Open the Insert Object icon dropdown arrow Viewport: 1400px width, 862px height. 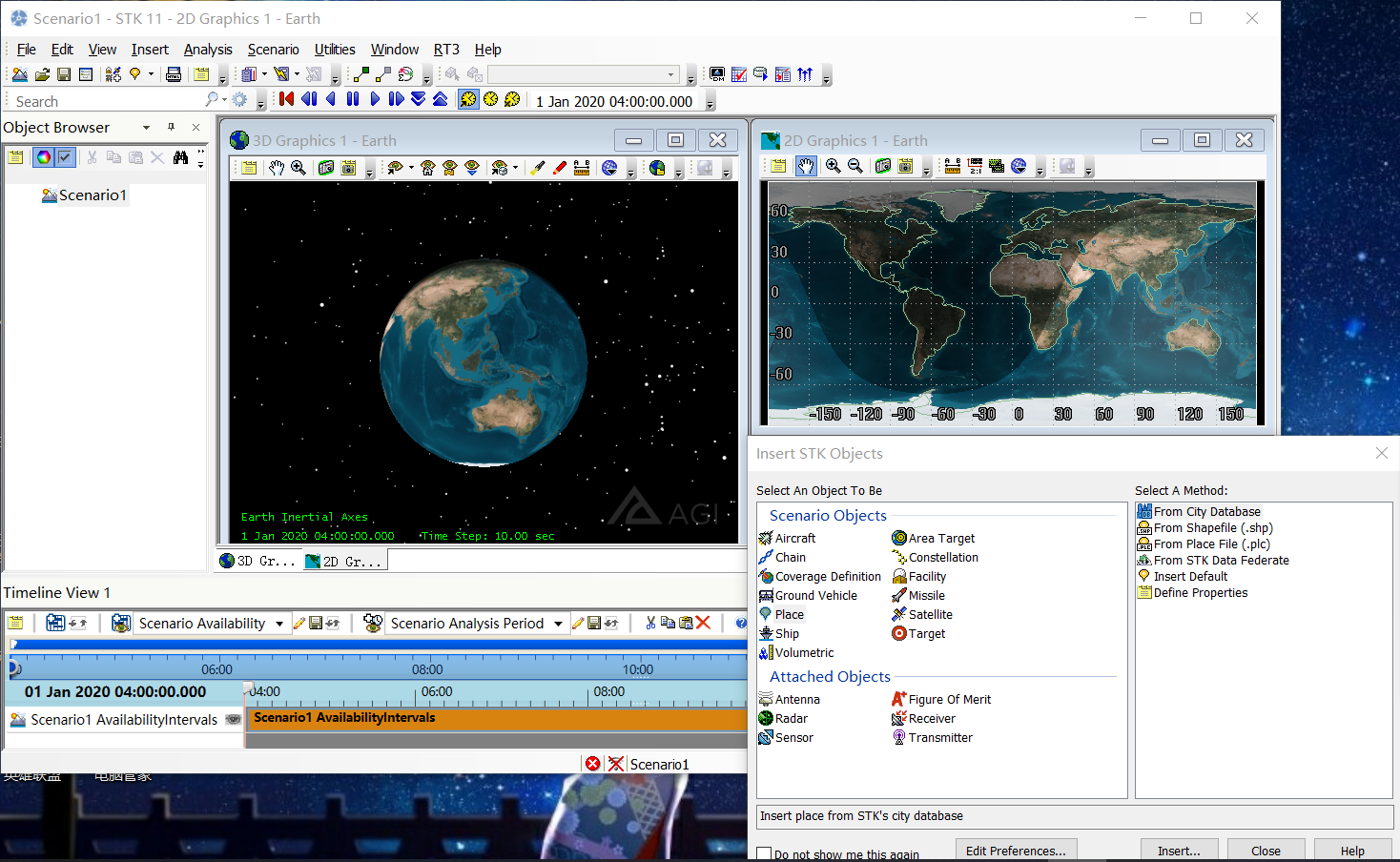[x=151, y=74]
